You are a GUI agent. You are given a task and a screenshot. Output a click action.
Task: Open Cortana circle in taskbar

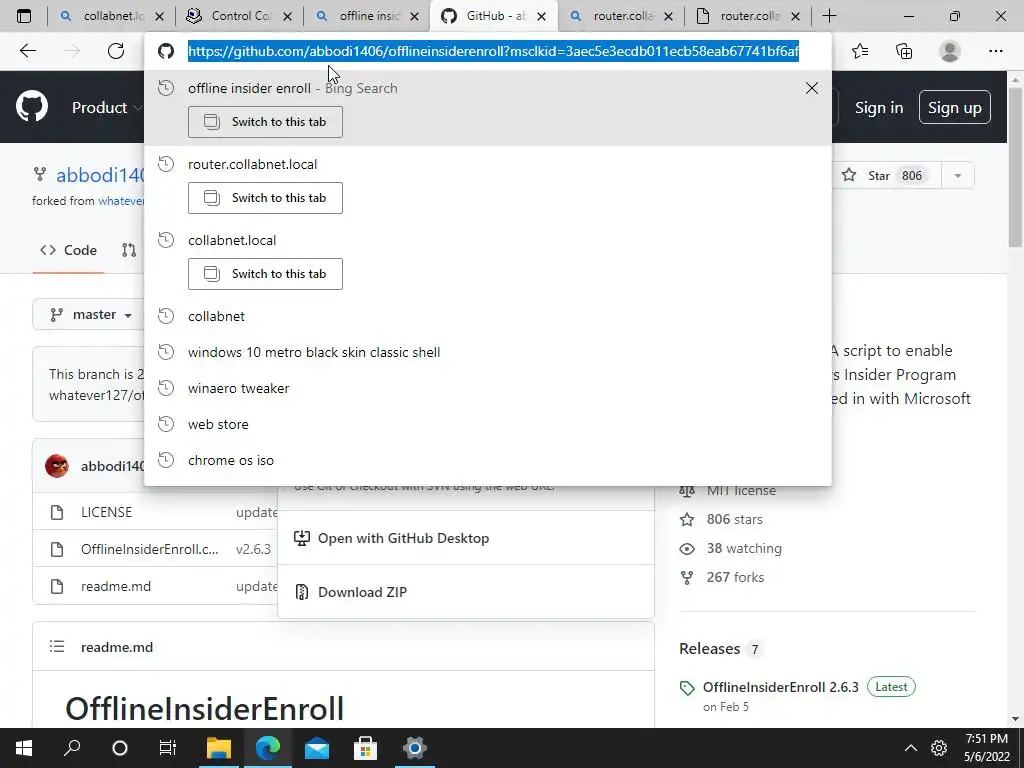pos(120,748)
